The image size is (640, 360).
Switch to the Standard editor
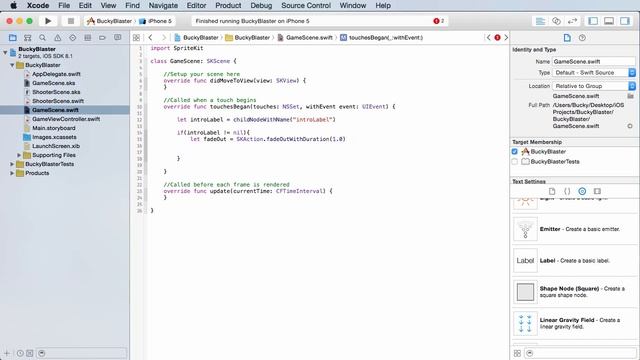540,21
